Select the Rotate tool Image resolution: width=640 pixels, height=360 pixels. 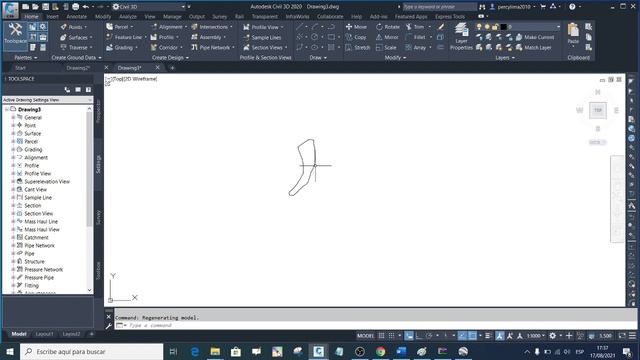click(x=388, y=27)
